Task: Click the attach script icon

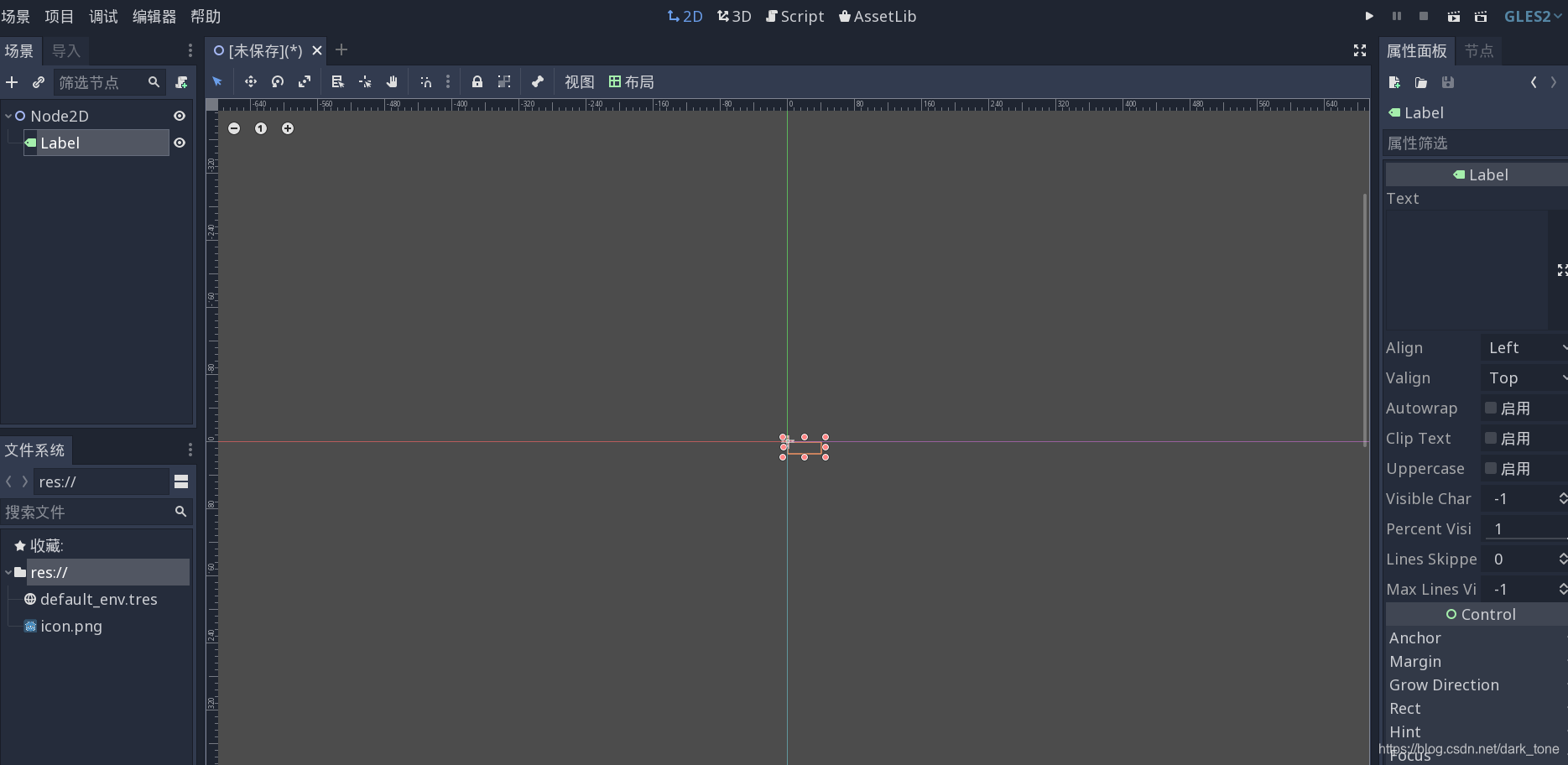Action: click(x=181, y=82)
